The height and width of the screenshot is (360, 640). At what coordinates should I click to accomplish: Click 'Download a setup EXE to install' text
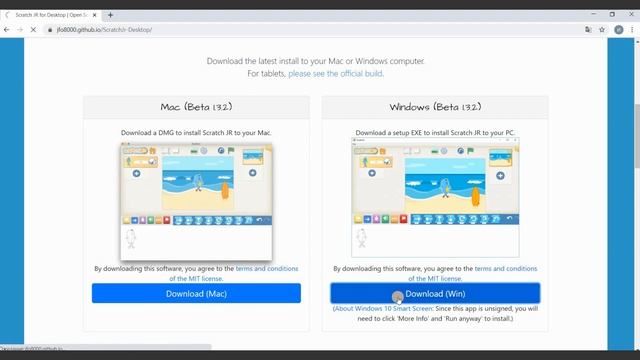tap(435, 133)
